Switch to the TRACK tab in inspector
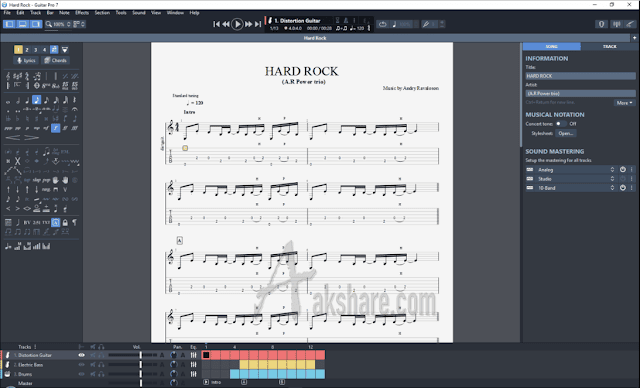Viewport: 640px width, 388px height. (610, 47)
